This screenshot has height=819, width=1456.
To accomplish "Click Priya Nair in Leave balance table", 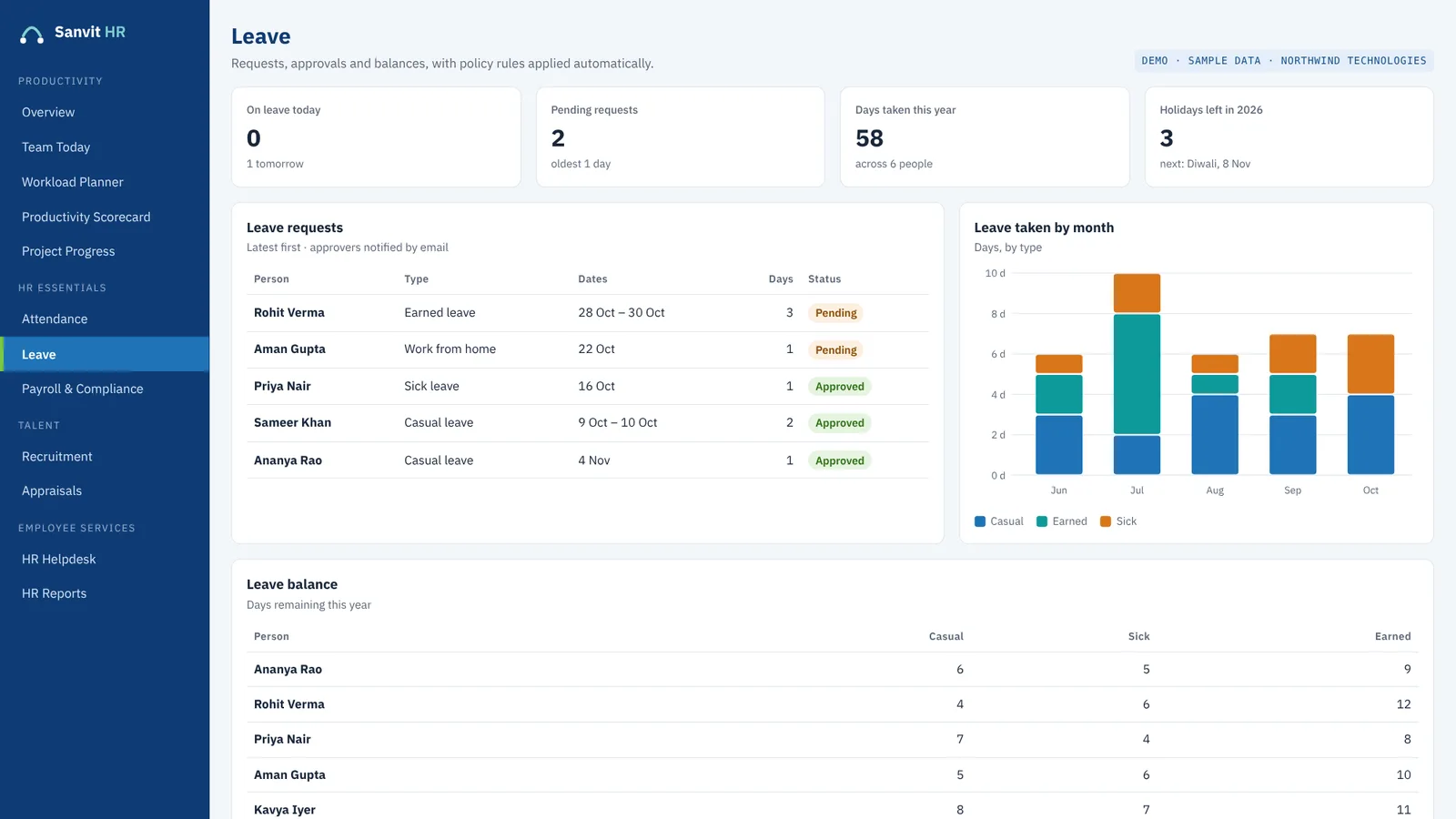I will pos(282,739).
